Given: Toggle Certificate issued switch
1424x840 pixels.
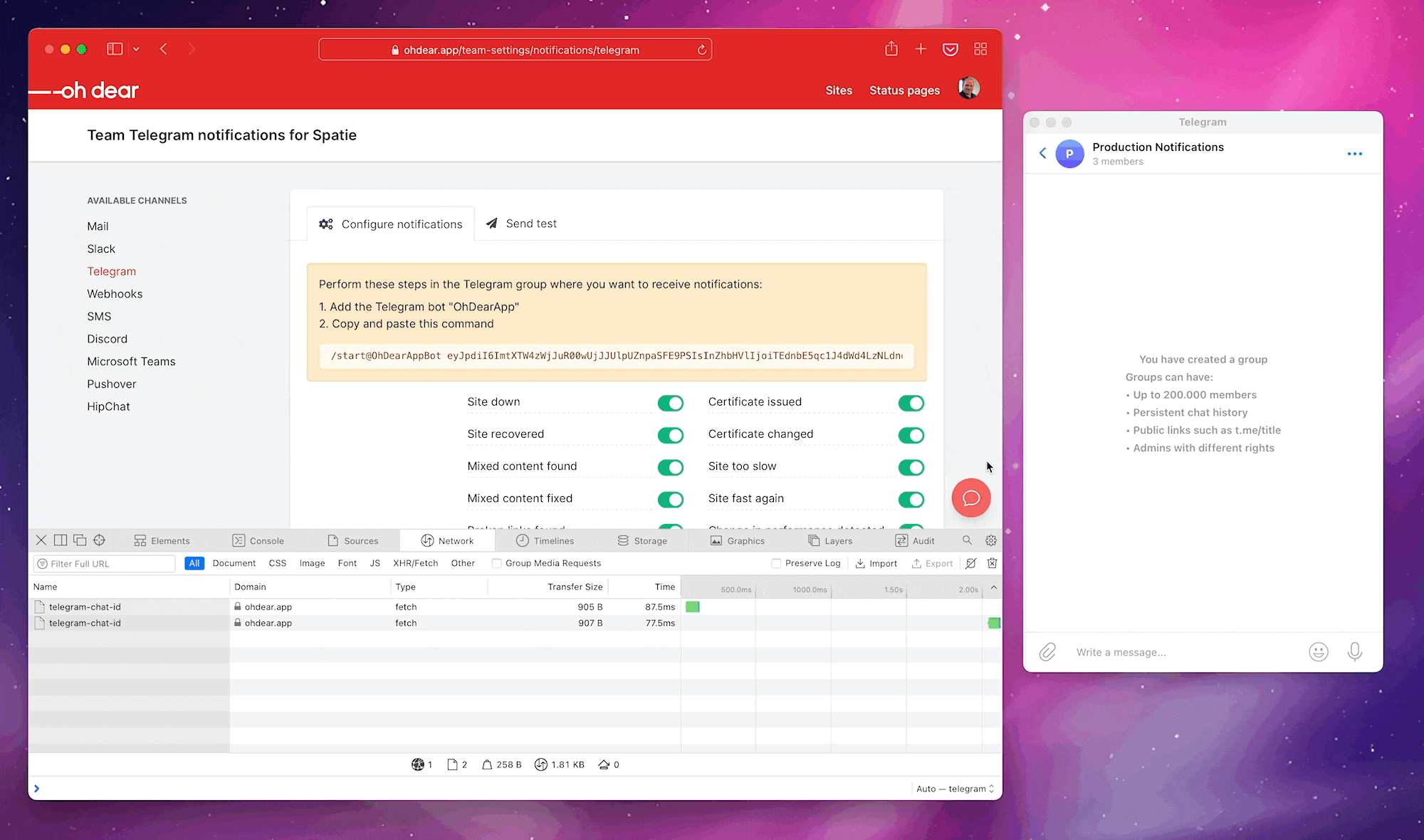Looking at the screenshot, I should pyautogui.click(x=911, y=403).
